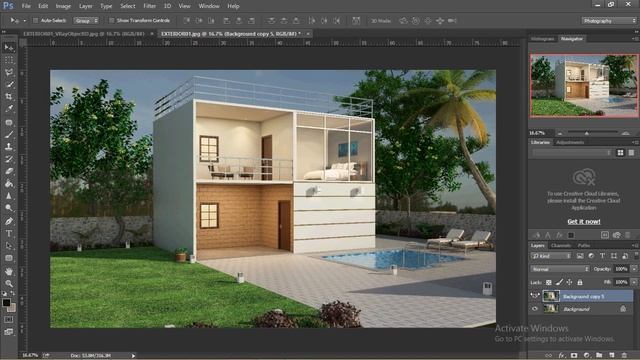Open the status bar info arrow
640x360 pixels.
(133, 356)
